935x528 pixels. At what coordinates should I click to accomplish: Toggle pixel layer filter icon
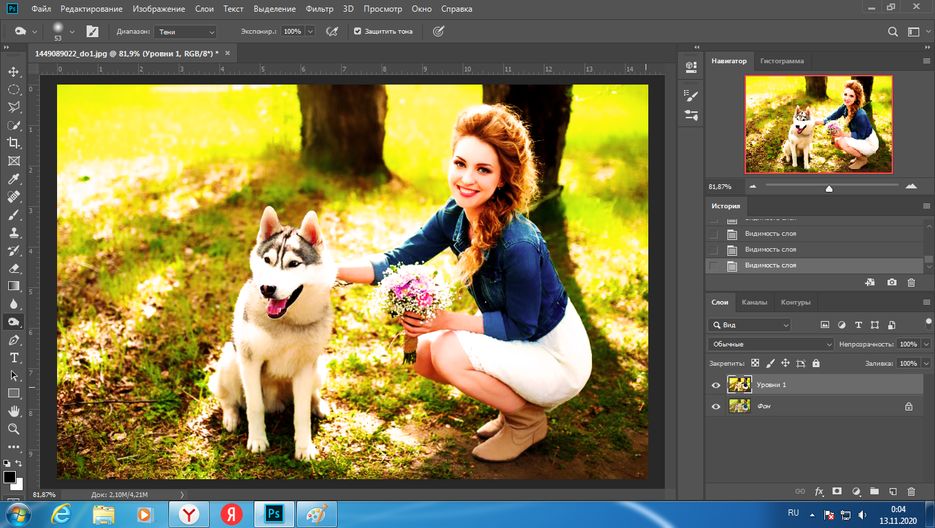(x=825, y=325)
